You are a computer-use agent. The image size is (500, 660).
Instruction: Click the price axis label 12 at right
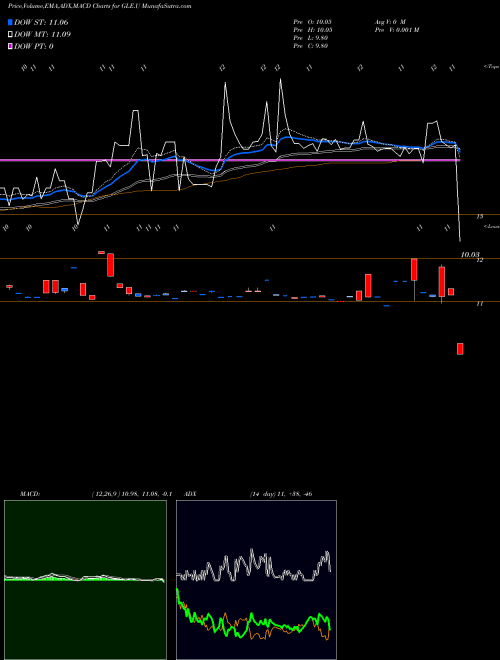pos(479,261)
